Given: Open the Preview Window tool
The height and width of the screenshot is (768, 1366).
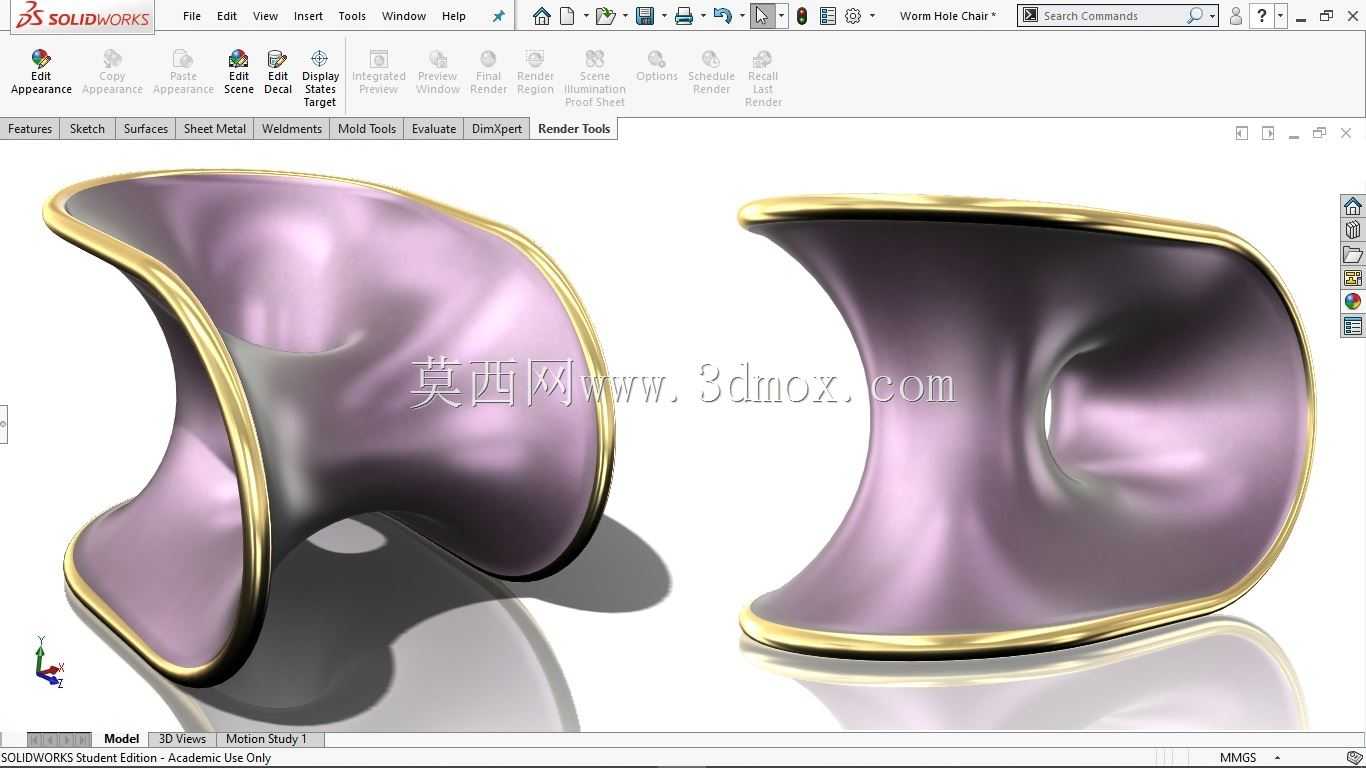Looking at the screenshot, I should (x=438, y=73).
